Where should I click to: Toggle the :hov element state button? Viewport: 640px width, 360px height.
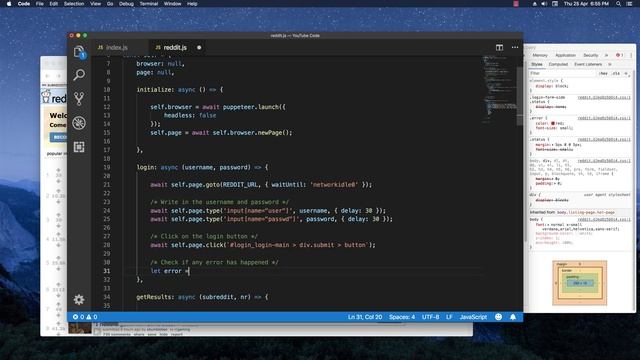click(603, 73)
